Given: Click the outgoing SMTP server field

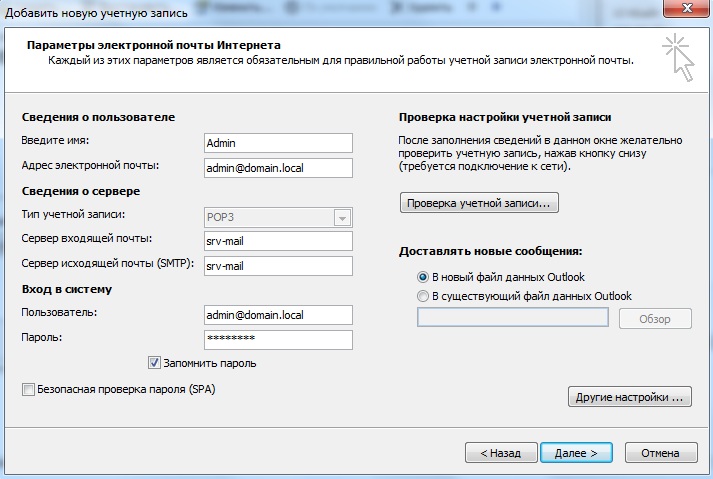Looking at the screenshot, I should (278, 265).
